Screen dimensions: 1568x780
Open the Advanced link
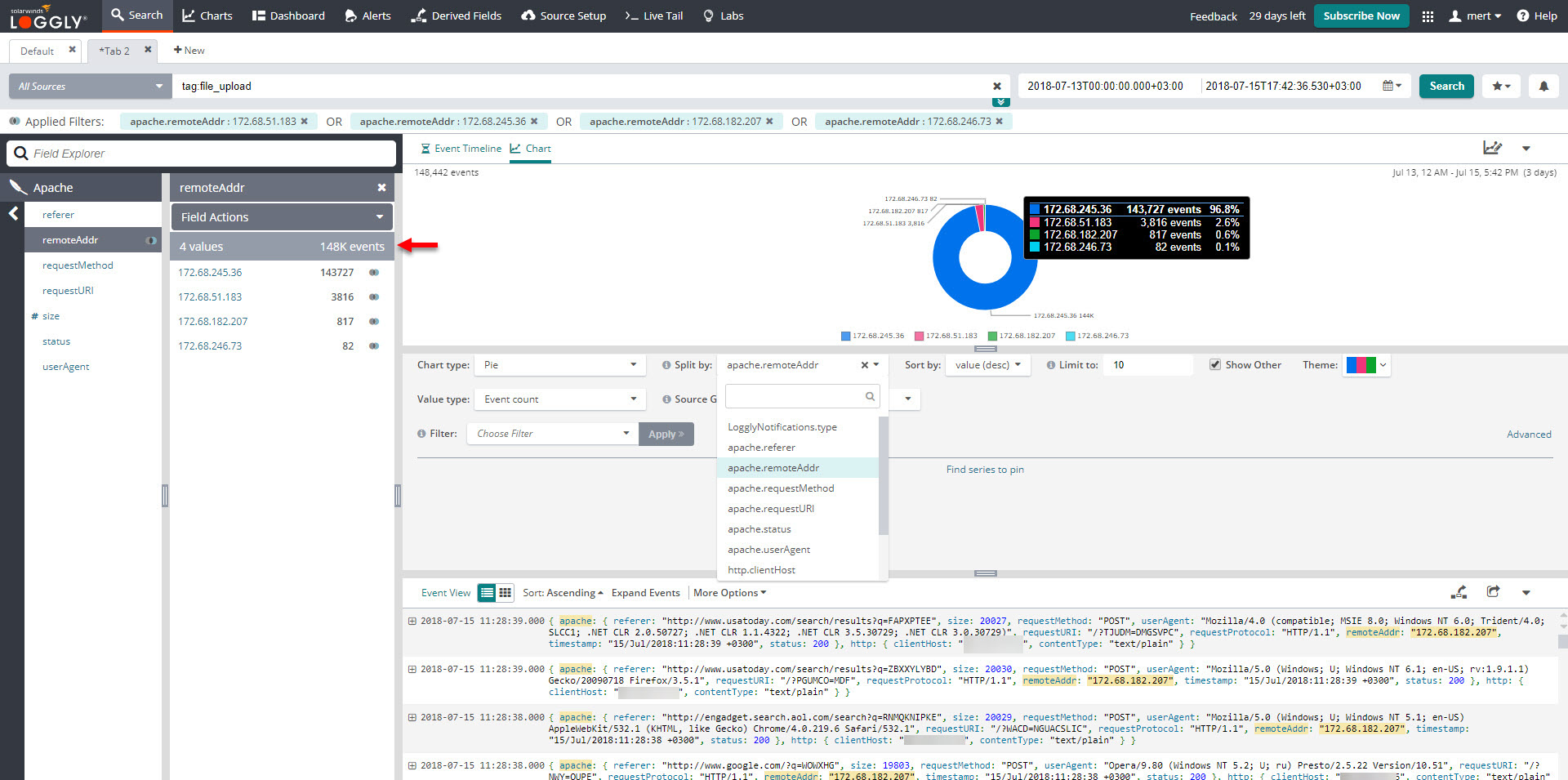coord(1529,435)
